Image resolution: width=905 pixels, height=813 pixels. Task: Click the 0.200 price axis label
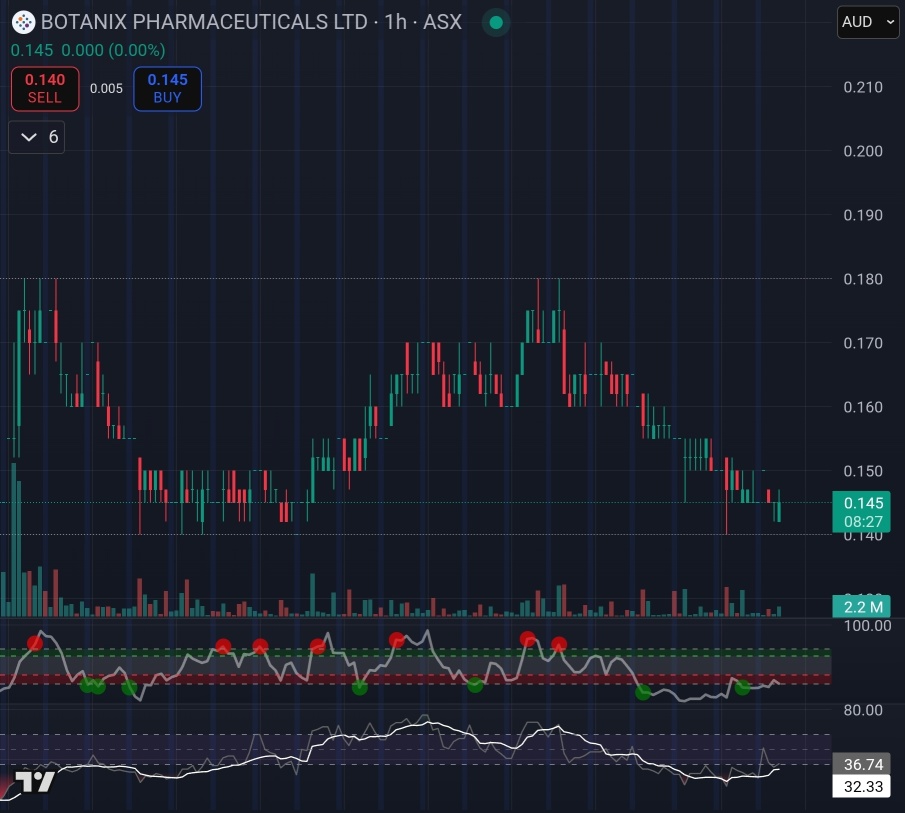[x=863, y=151]
